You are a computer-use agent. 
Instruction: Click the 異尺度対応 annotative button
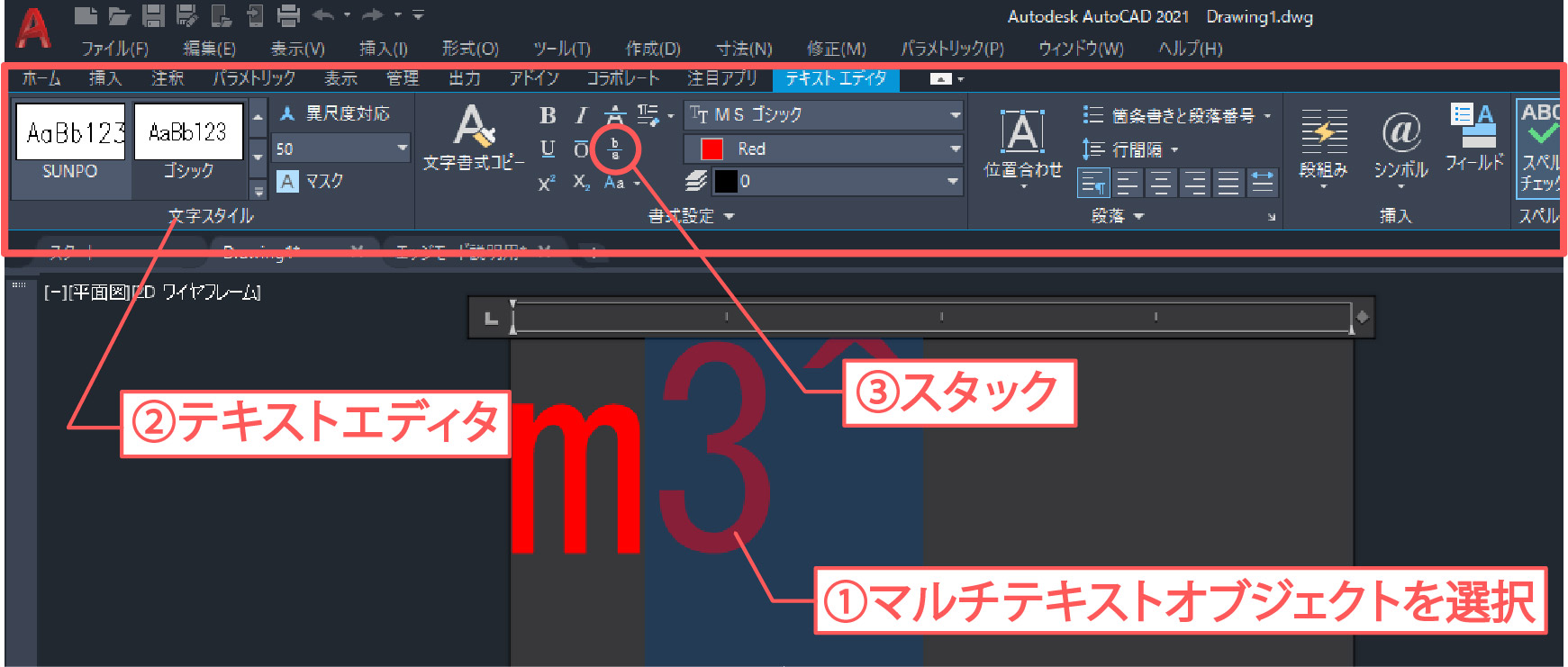click(x=335, y=113)
